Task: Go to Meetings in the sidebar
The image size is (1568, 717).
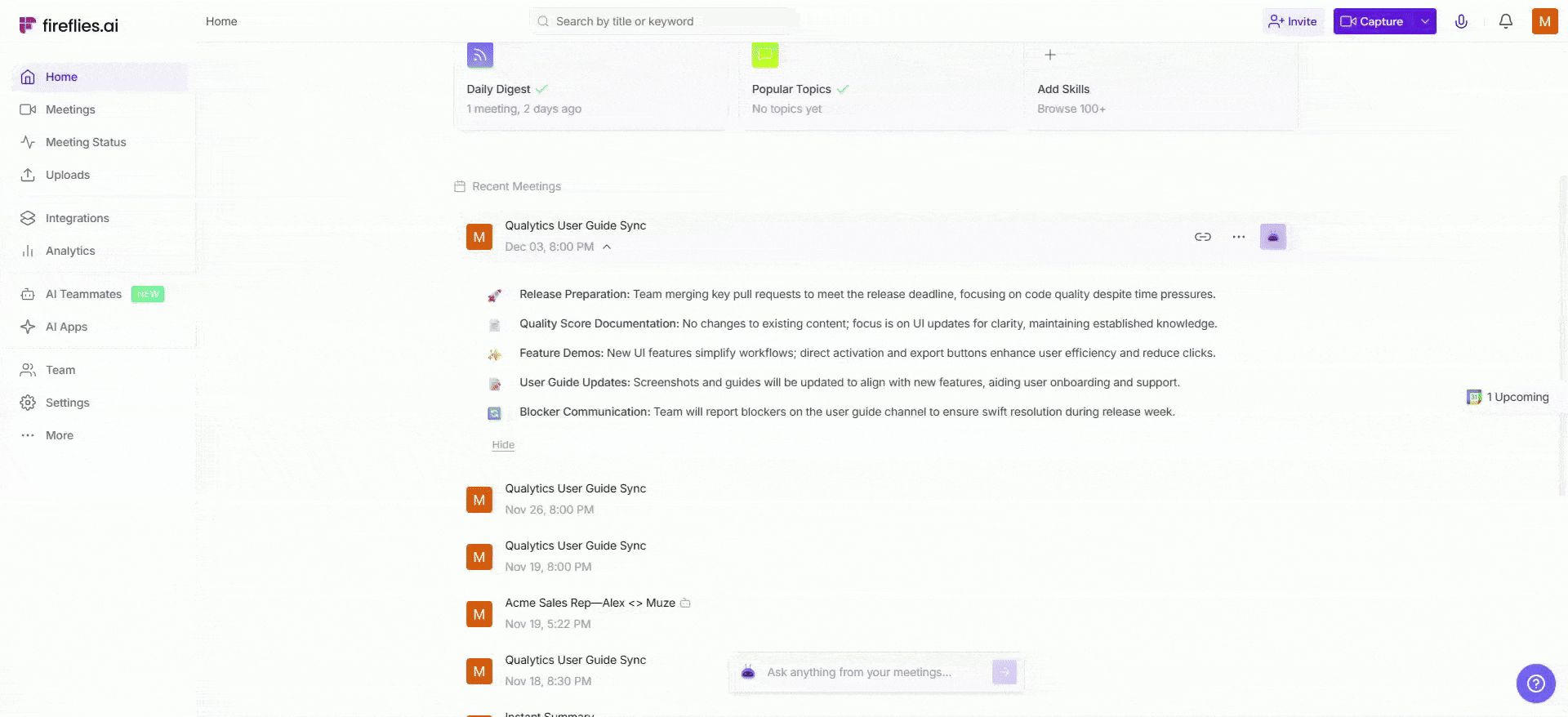Action: point(100,109)
